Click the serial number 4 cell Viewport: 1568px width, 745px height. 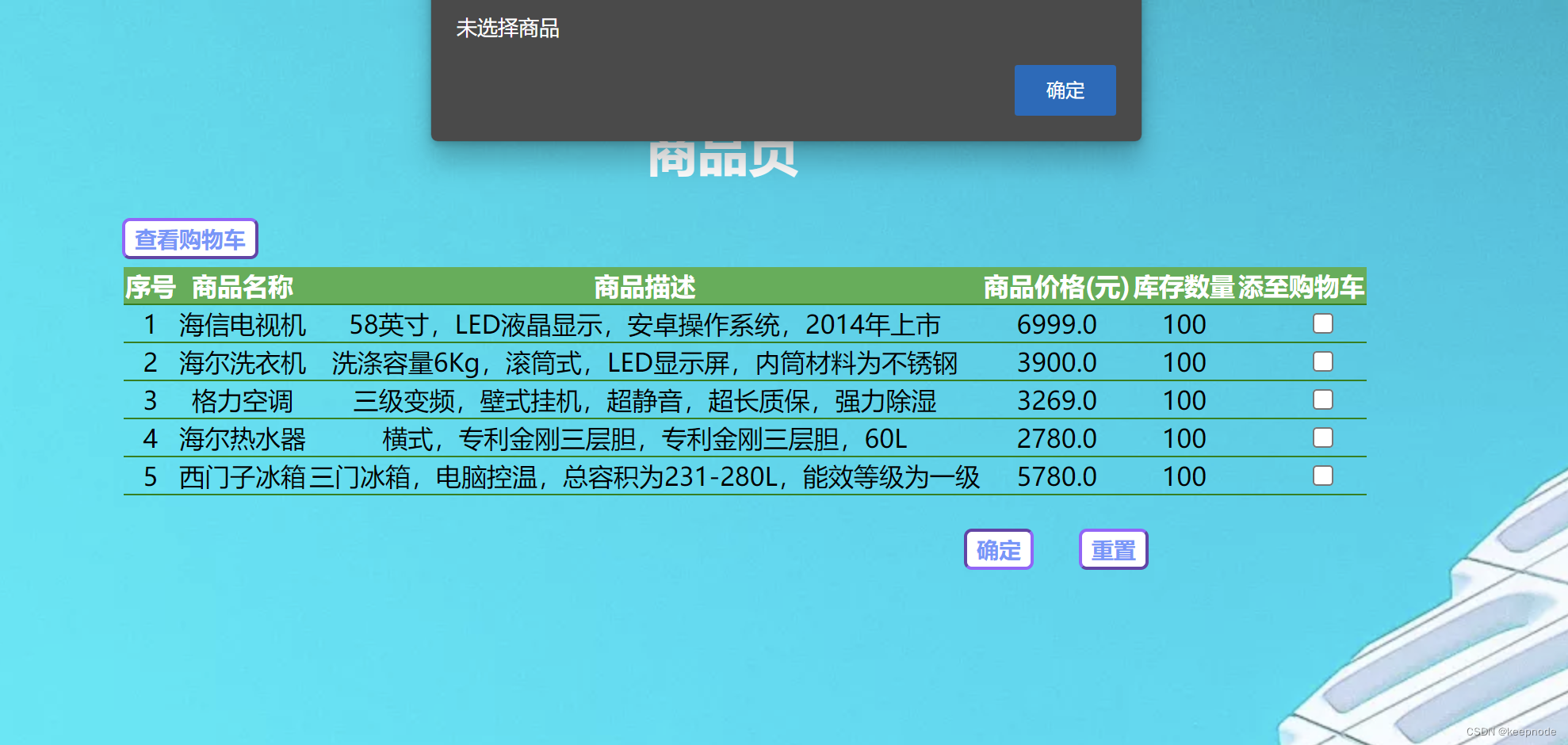(x=150, y=439)
